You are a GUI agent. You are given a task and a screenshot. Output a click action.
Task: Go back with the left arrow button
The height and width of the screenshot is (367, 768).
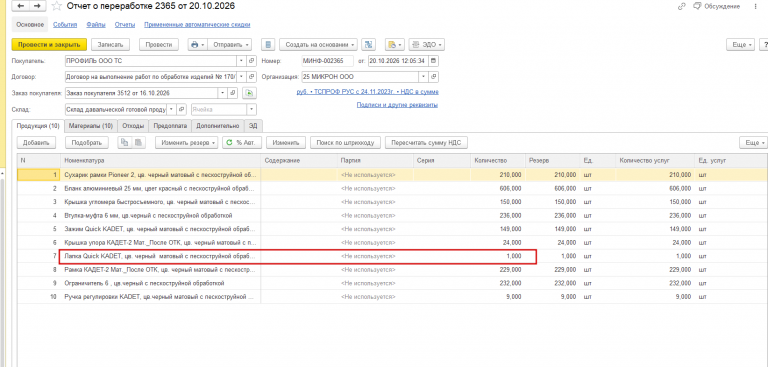21,6
